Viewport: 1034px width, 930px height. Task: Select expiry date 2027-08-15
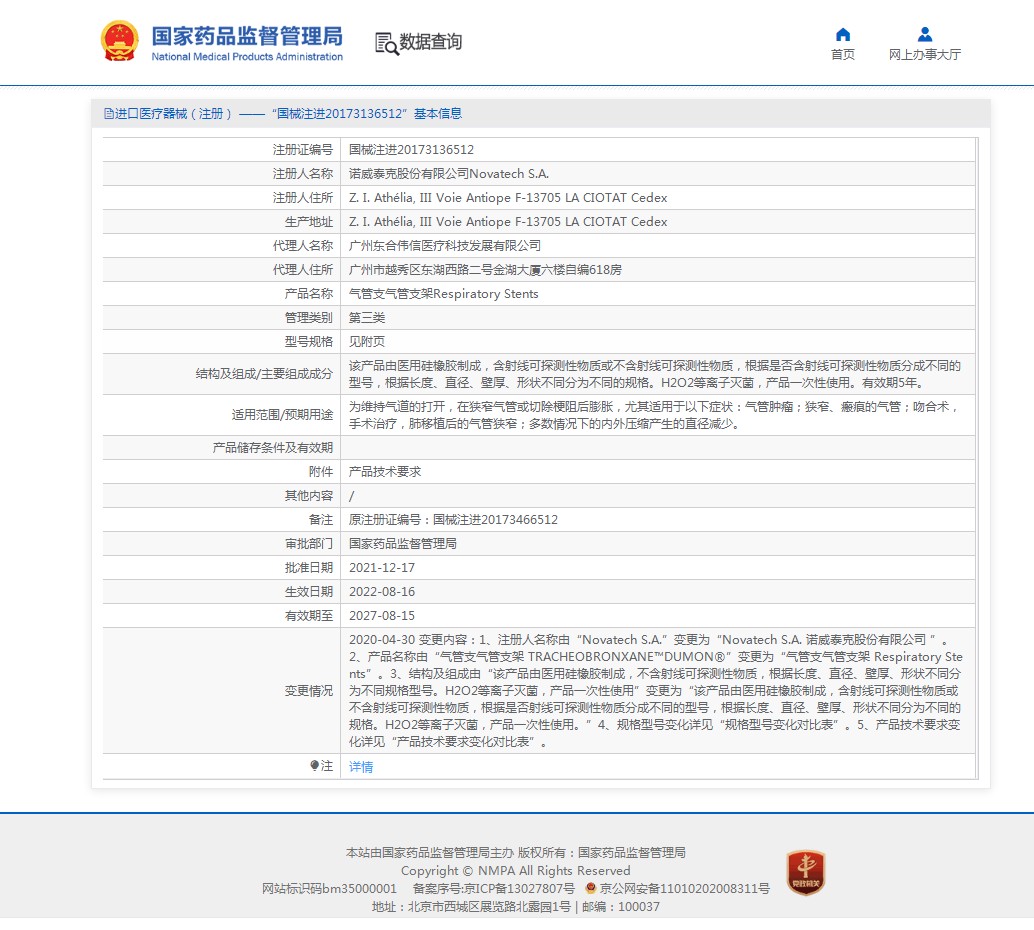pyautogui.click(x=382, y=615)
